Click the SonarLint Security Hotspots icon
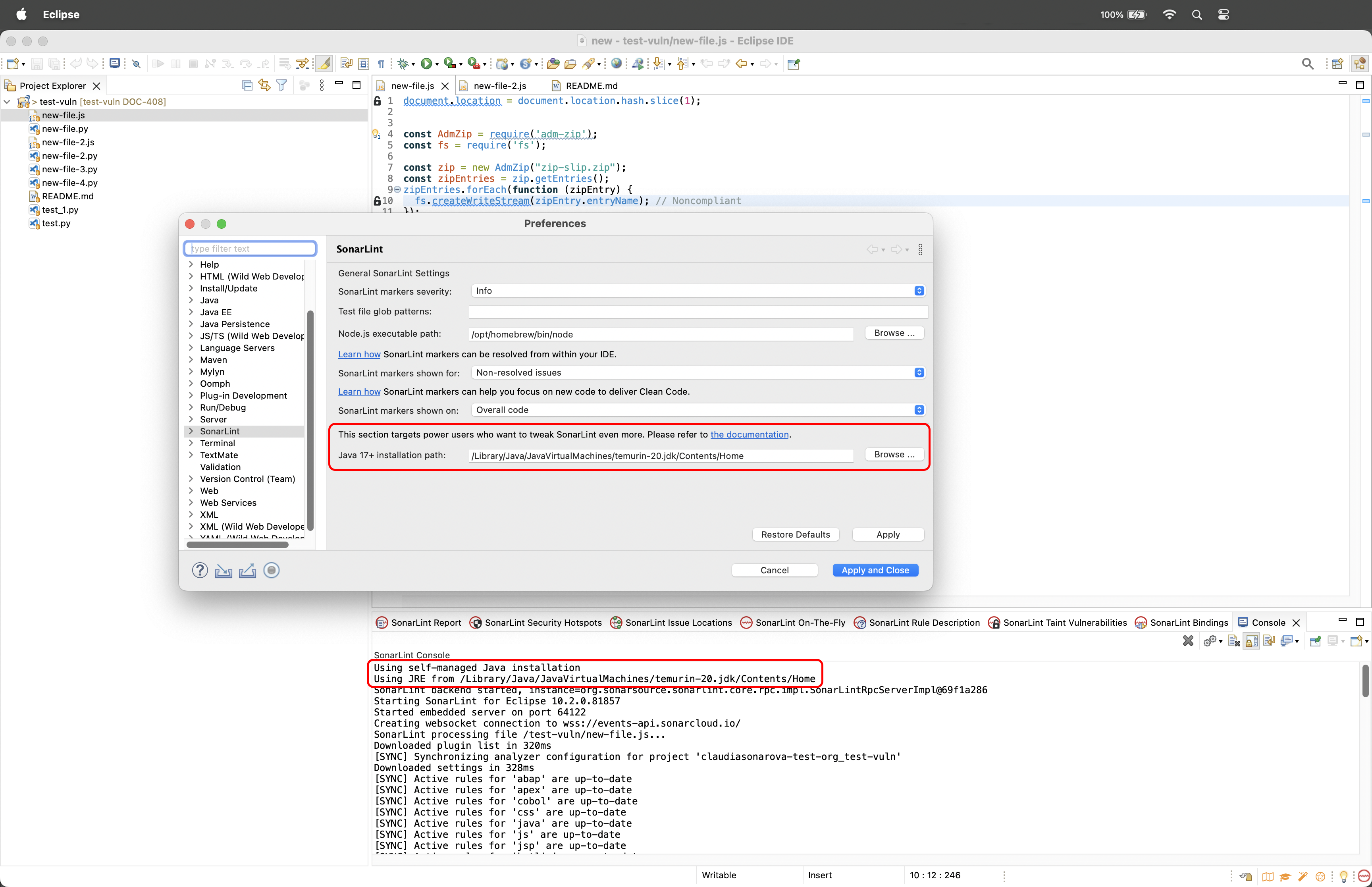 click(475, 623)
